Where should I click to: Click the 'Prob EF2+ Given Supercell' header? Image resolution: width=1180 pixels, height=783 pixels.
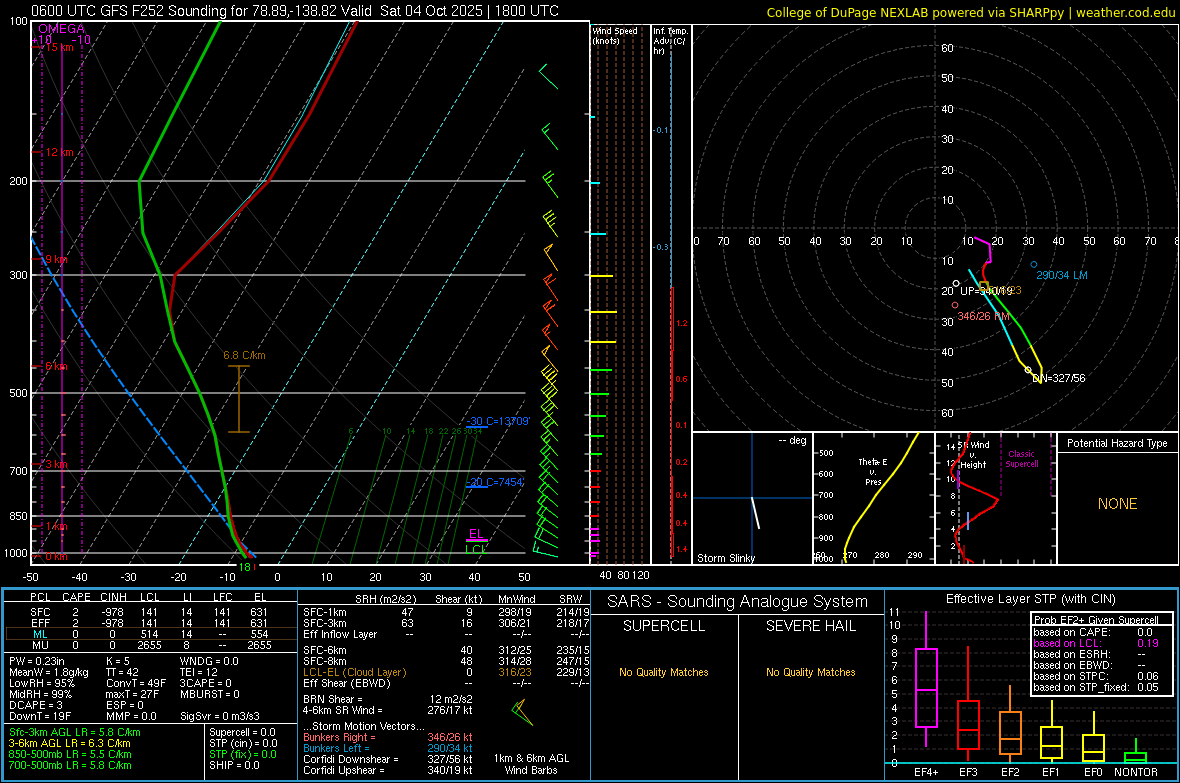coord(1096,620)
